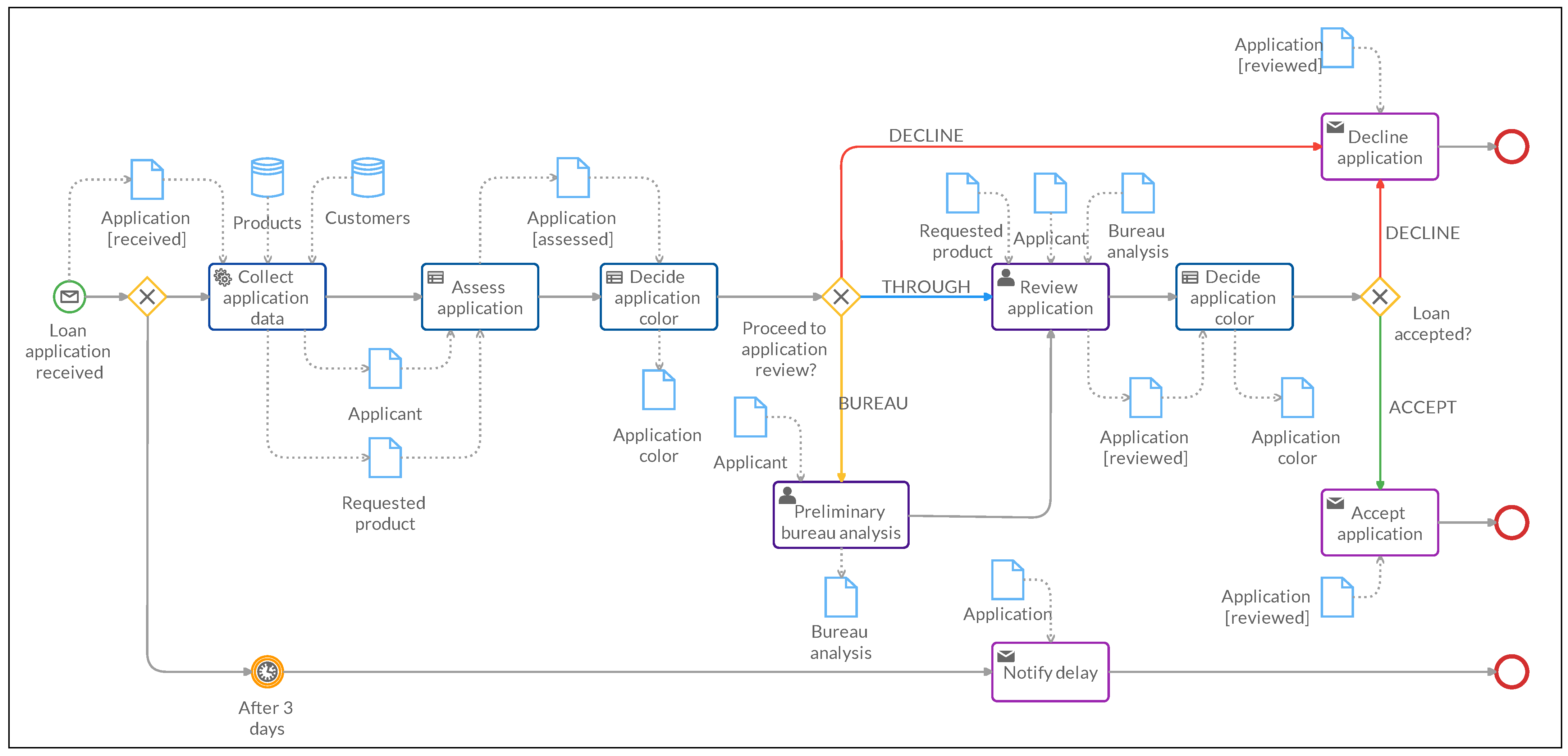Select the Bureau analysis document below Preliminary task
1568x756 pixels.
click(x=841, y=597)
